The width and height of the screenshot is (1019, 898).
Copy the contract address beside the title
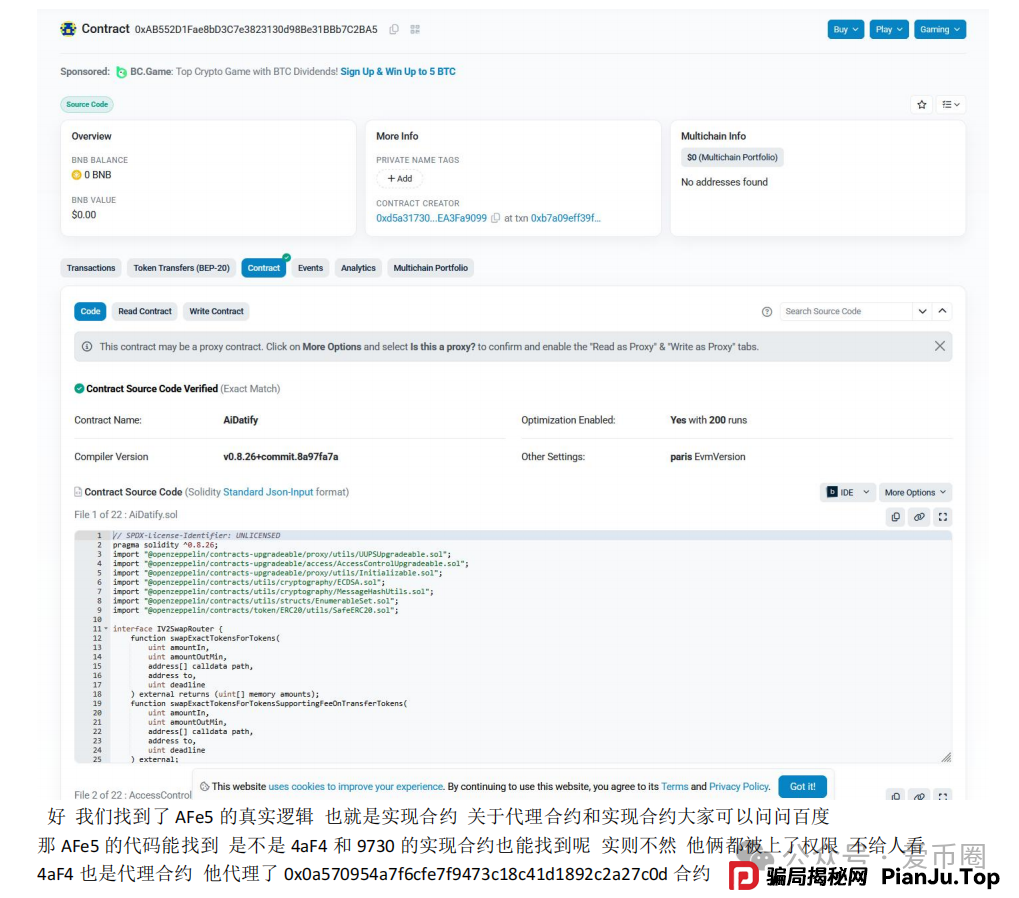coord(392,29)
